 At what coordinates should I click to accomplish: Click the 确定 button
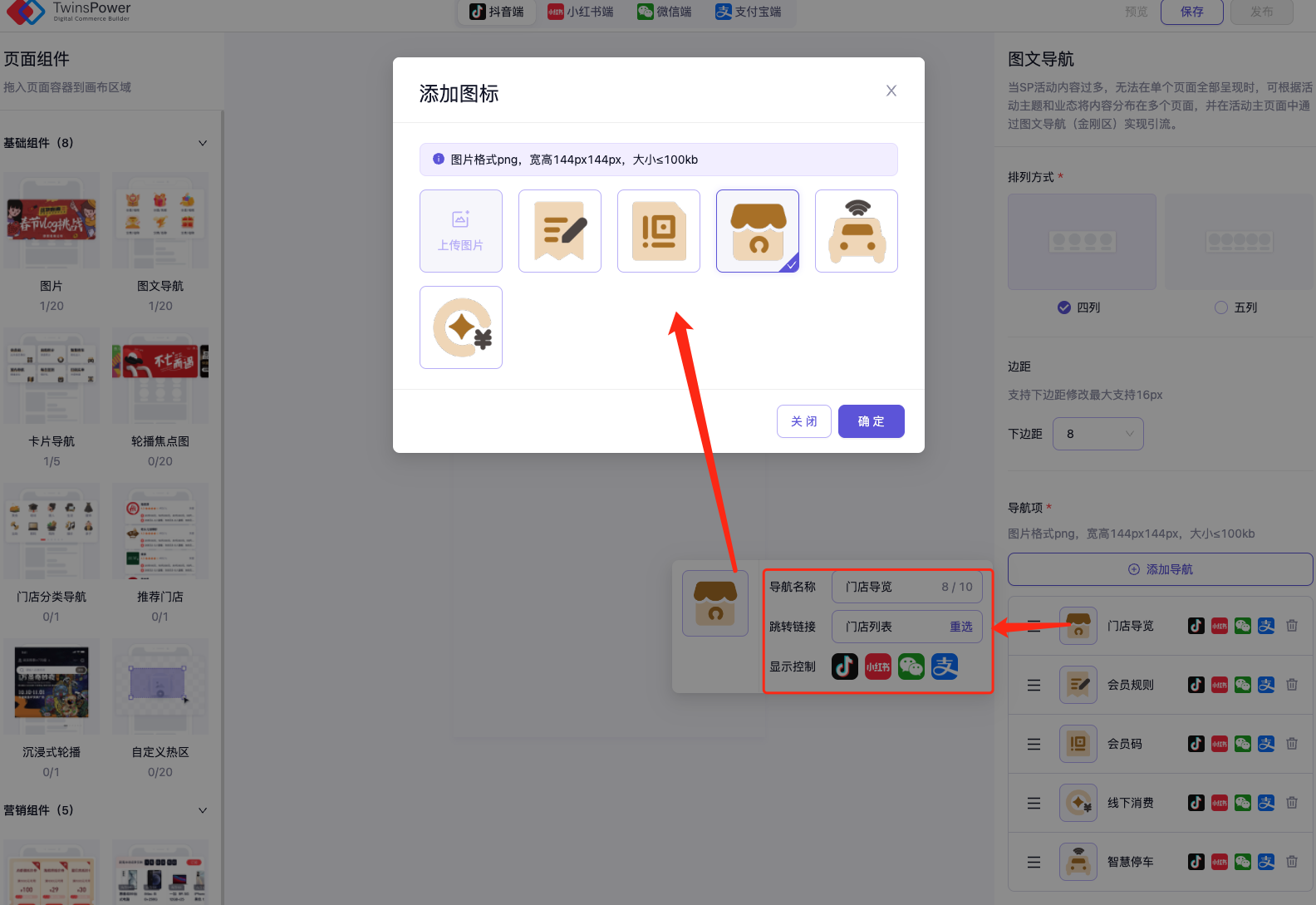coord(871,421)
